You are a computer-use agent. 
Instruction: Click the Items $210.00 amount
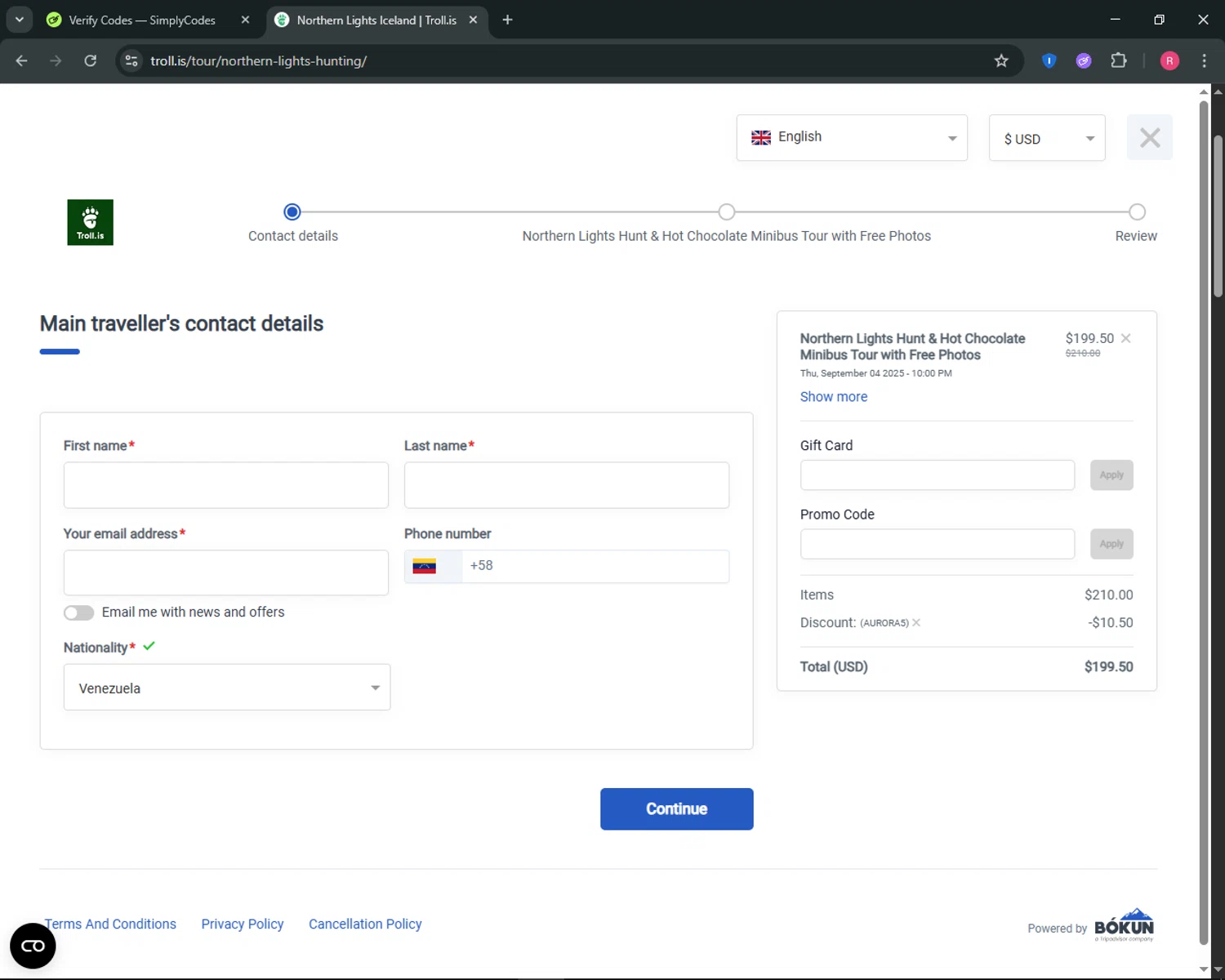coord(1108,595)
